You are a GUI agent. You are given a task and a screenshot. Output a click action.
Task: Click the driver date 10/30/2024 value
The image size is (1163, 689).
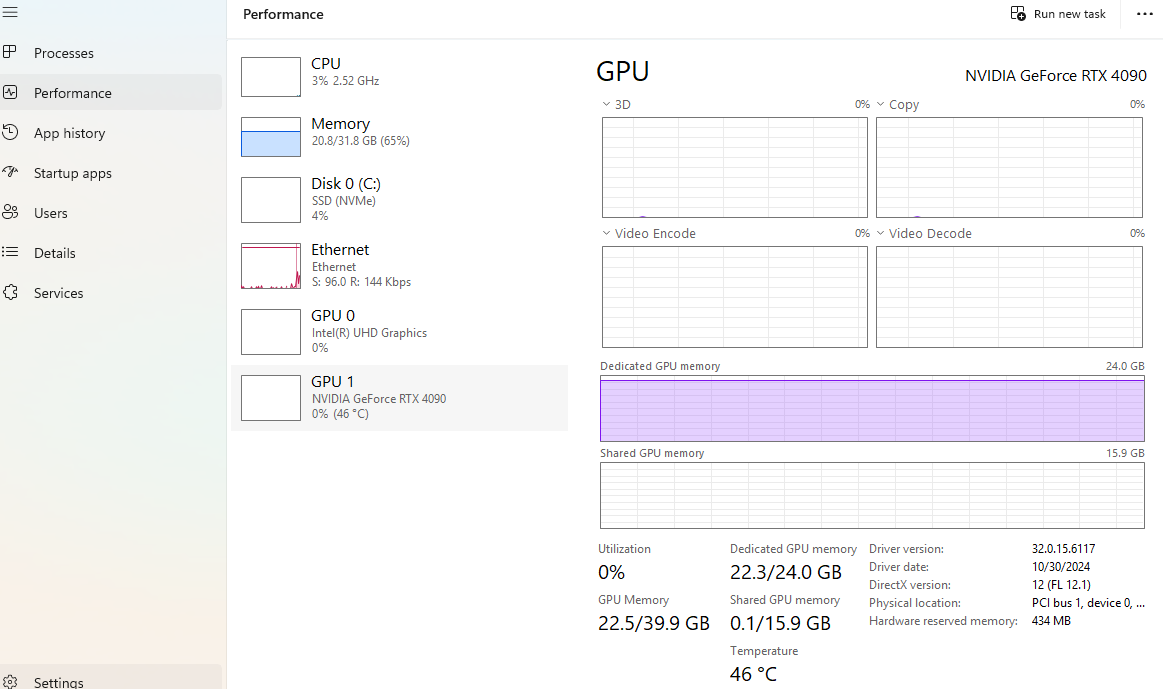[1061, 567]
